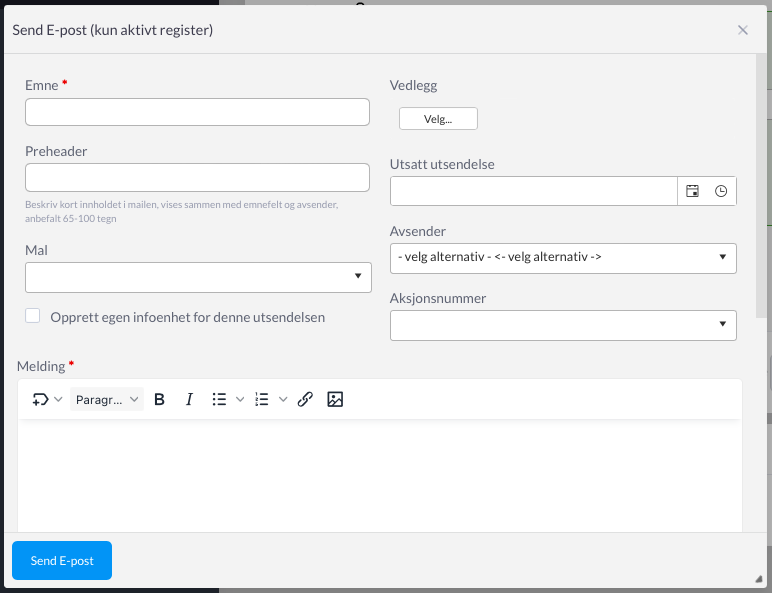Click Velg... to choose an attachment
Screen dimensions: 772x593
438,119
